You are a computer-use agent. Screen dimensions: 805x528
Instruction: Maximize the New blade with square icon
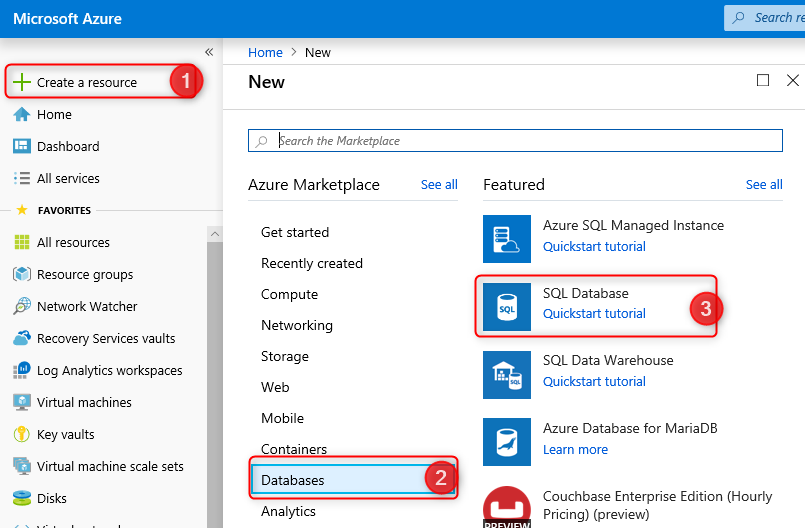pyautogui.click(x=762, y=80)
